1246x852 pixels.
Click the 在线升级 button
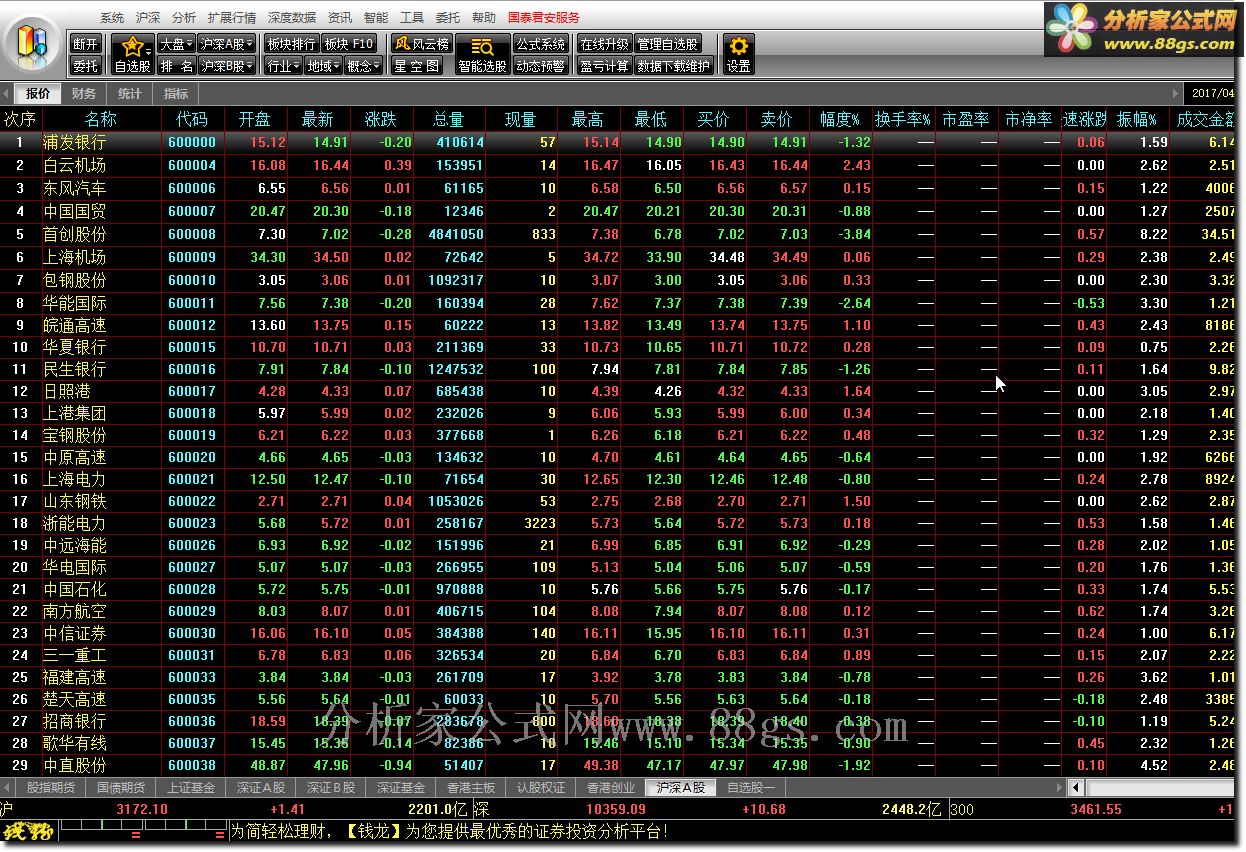pyautogui.click(x=604, y=44)
